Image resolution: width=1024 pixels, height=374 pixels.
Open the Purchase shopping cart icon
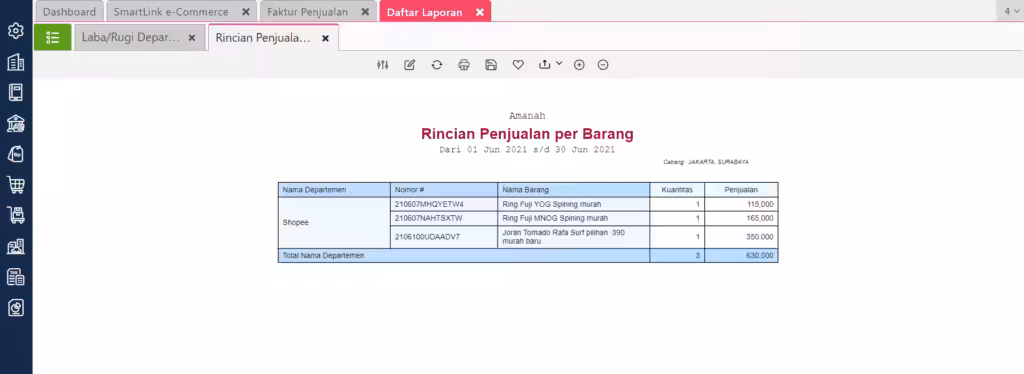tap(16, 185)
